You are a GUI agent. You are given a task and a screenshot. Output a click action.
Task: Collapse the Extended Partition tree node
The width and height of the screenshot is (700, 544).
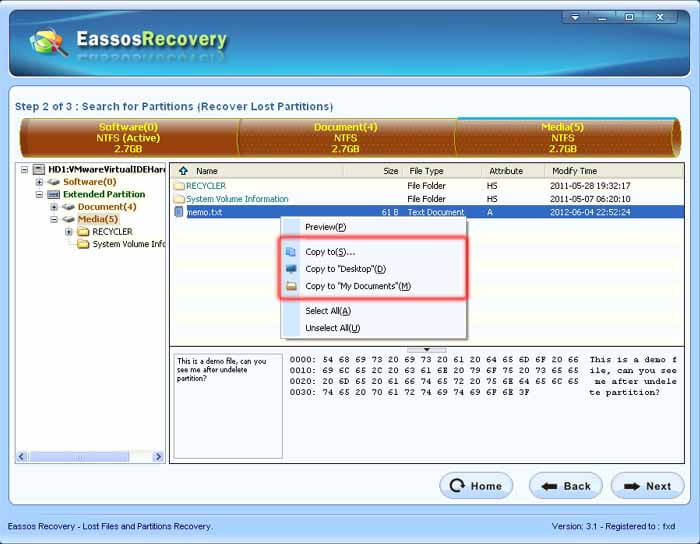pyautogui.click(x=39, y=195)
